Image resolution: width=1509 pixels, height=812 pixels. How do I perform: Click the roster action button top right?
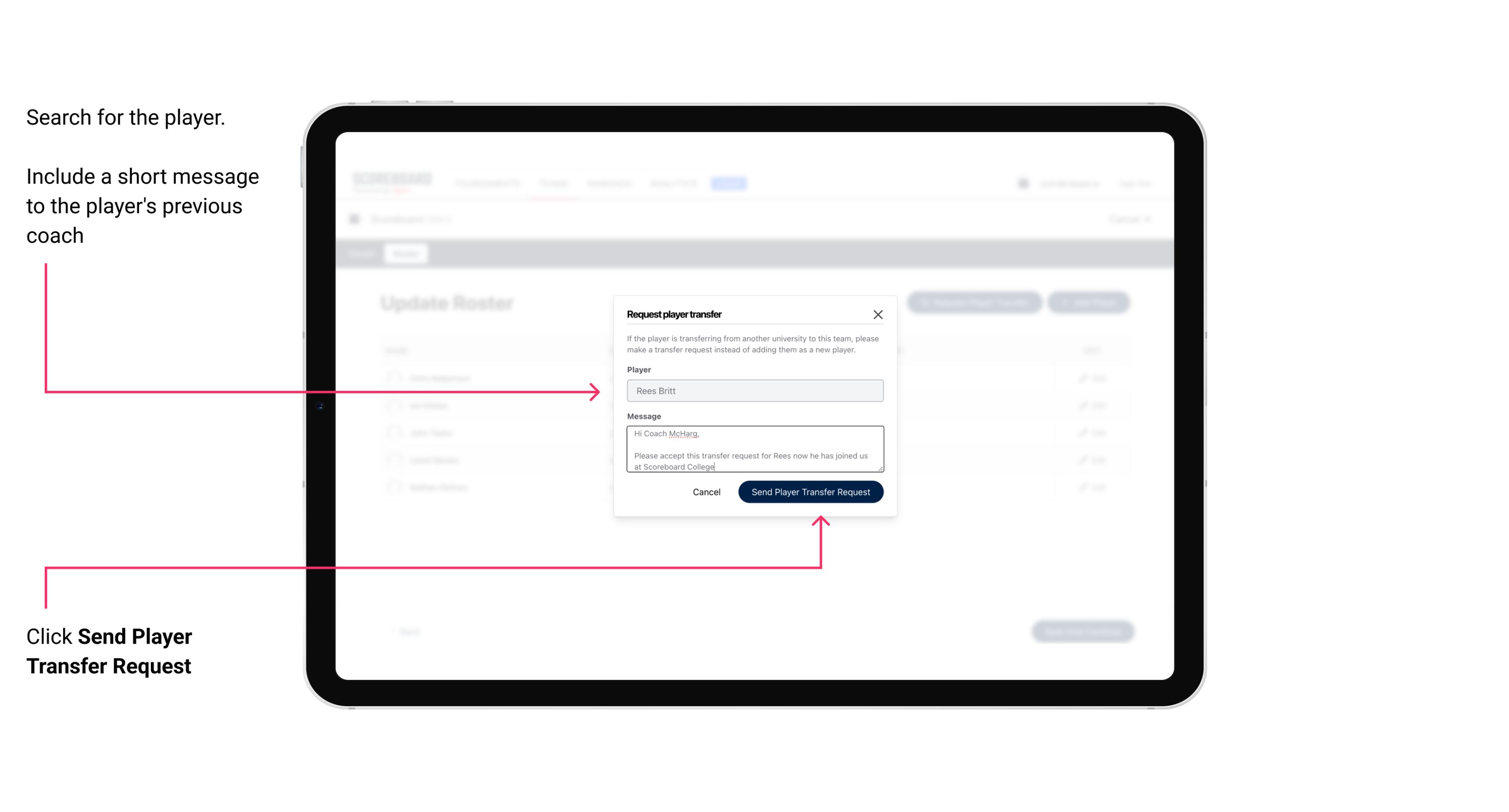click(1089, 303)
